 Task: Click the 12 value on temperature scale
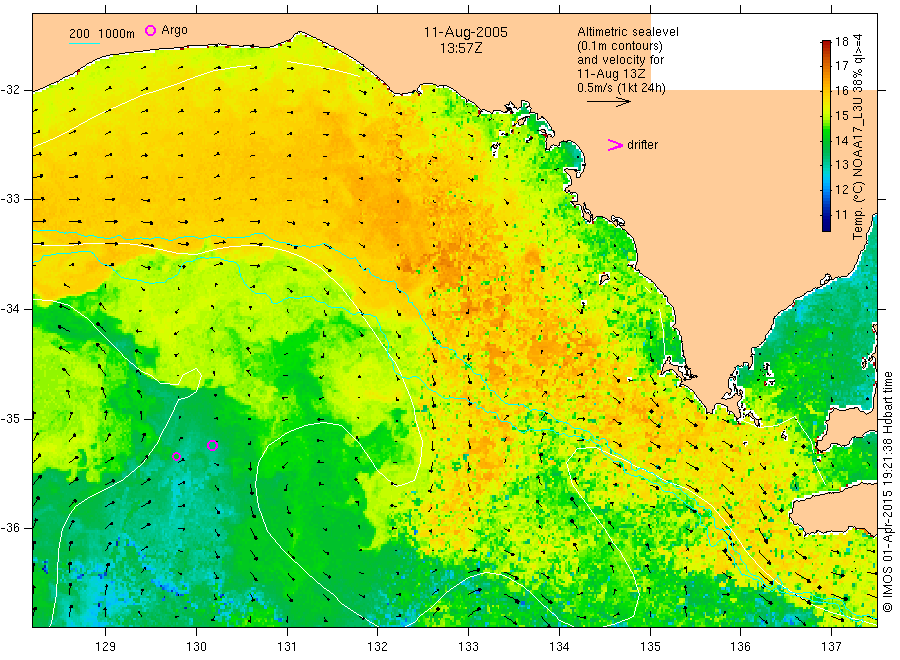[841, 189]
